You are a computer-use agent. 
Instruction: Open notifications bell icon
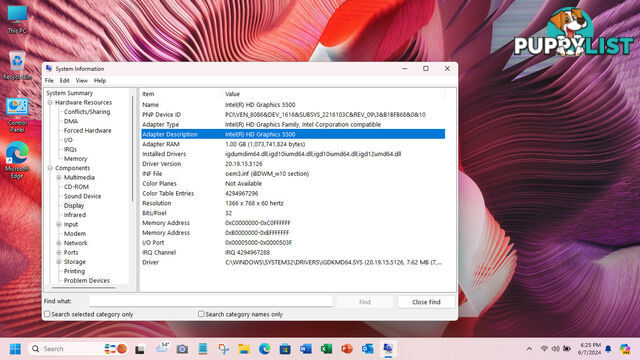click(608, 349)
